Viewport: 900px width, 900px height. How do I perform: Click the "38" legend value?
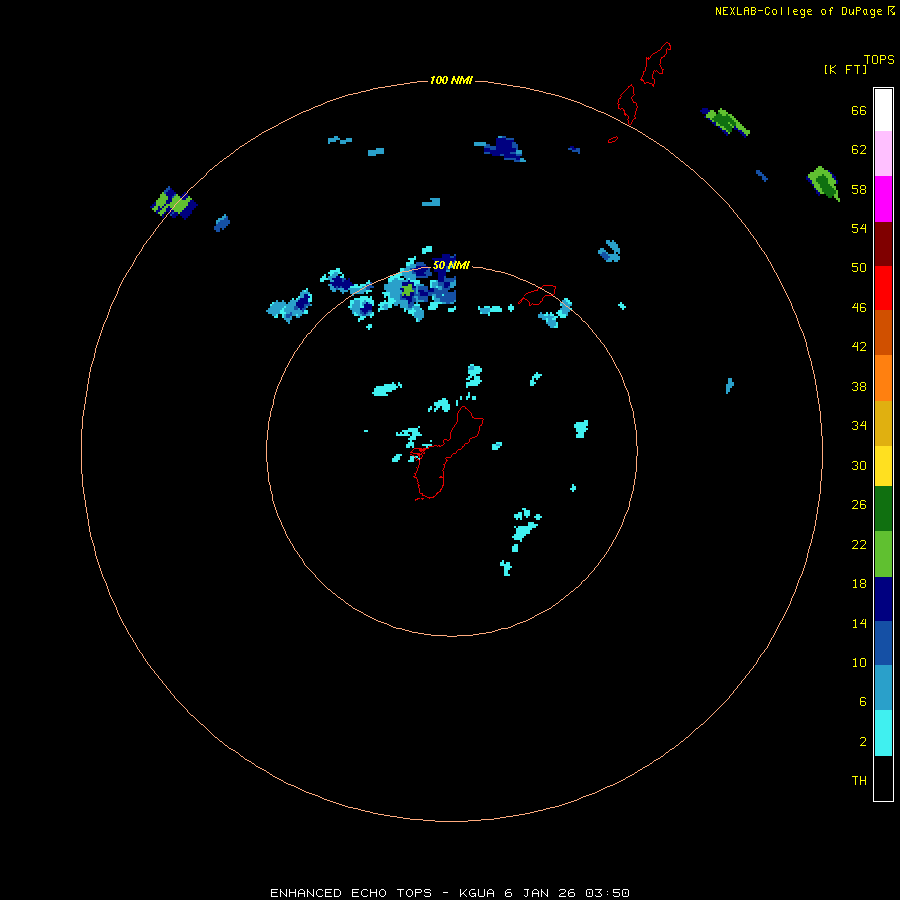click(x=859, y=386)
